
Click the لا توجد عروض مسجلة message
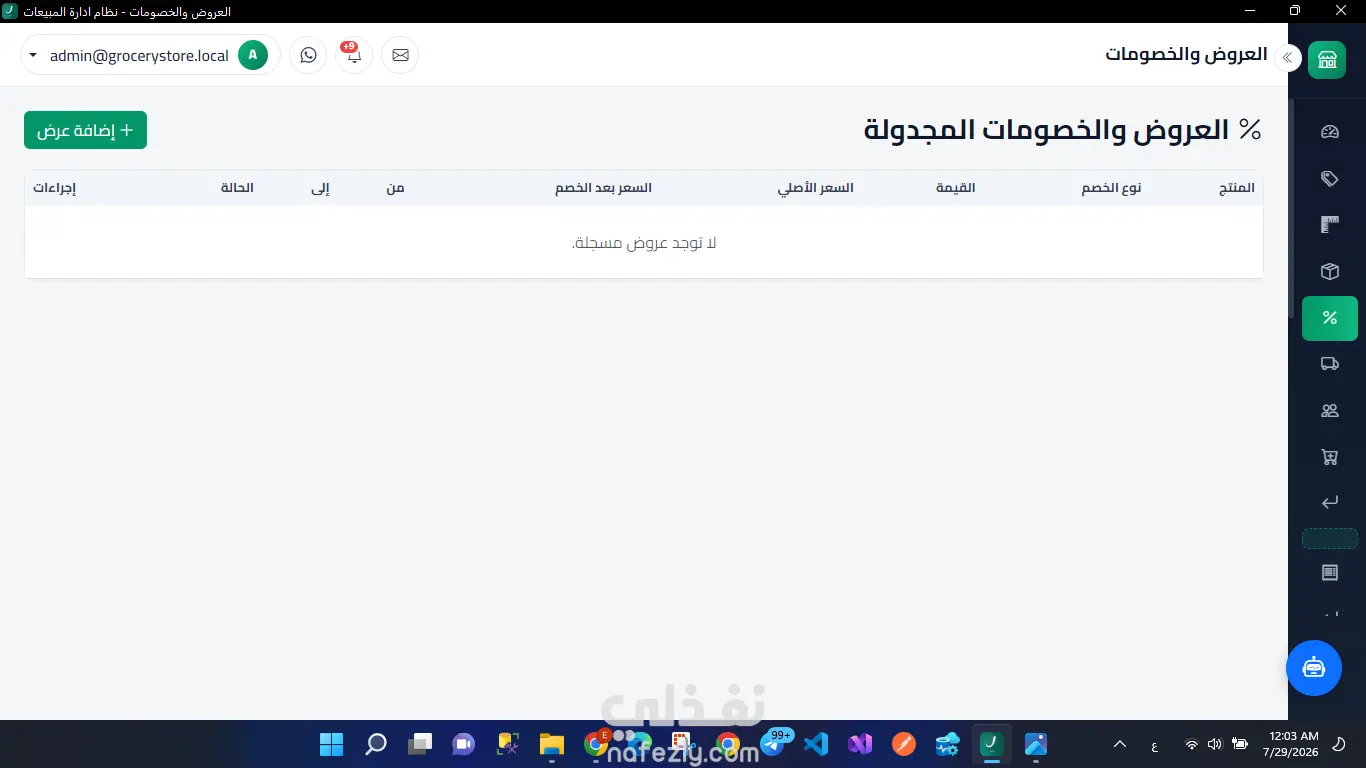pyautogui.click(x=644, y=243)
